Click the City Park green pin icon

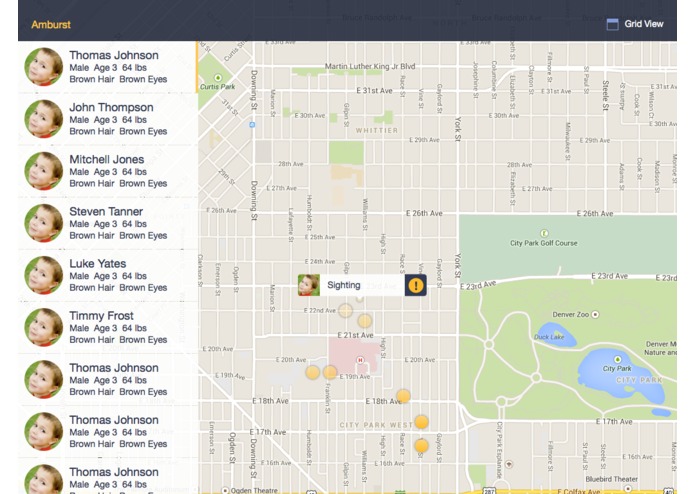coord(617,359)
